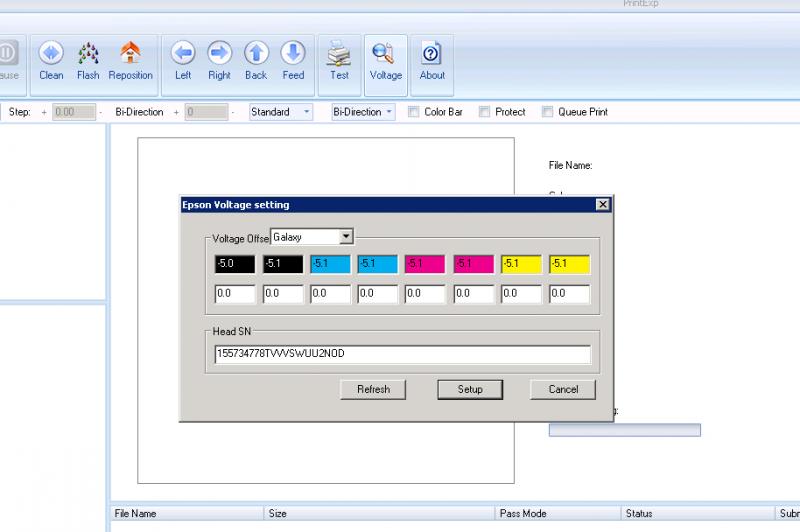
Task: Click the 0.0 offset field under second magenta
Action: [474, 294]
